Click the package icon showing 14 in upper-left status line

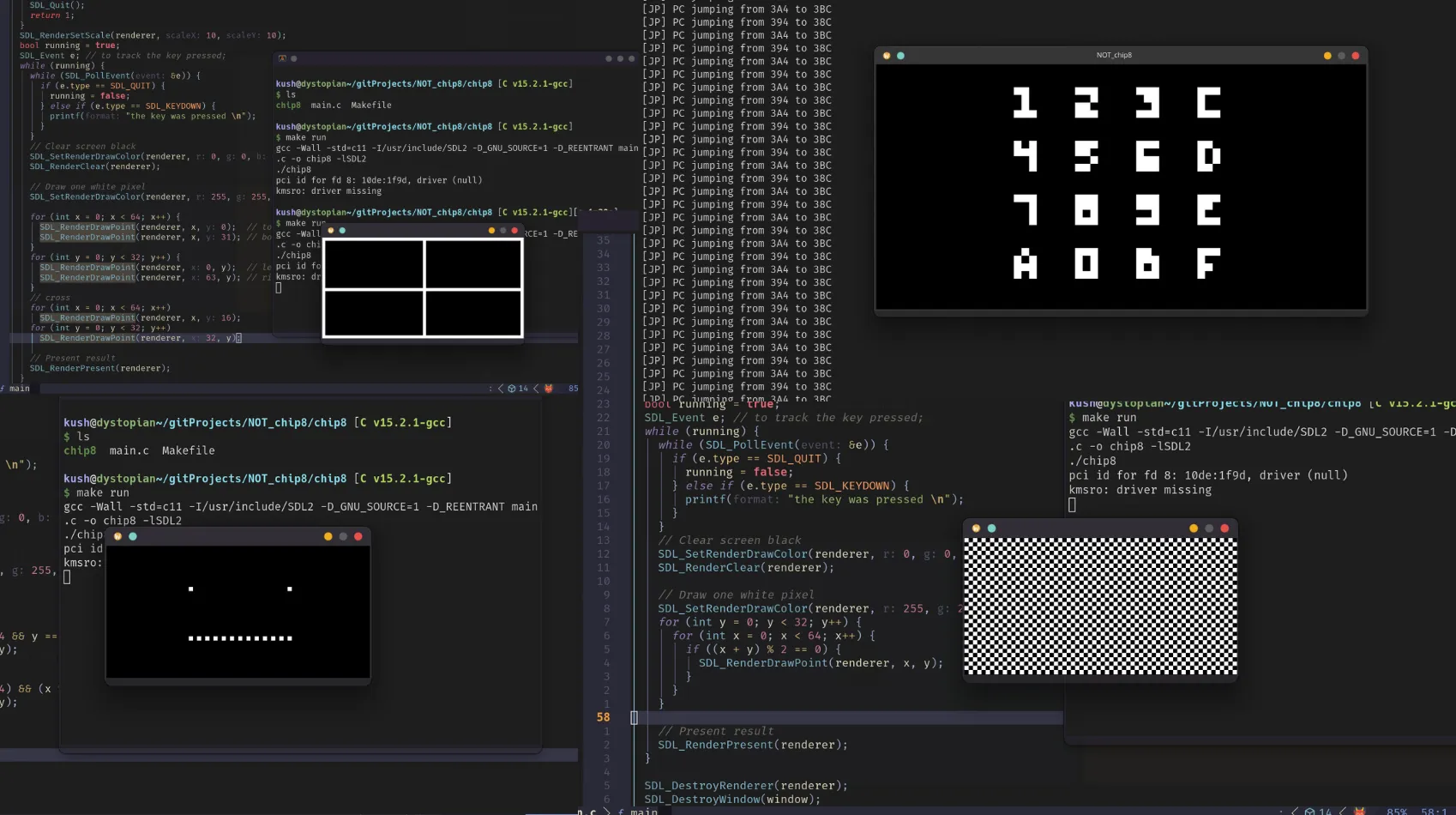coord(517,389)
